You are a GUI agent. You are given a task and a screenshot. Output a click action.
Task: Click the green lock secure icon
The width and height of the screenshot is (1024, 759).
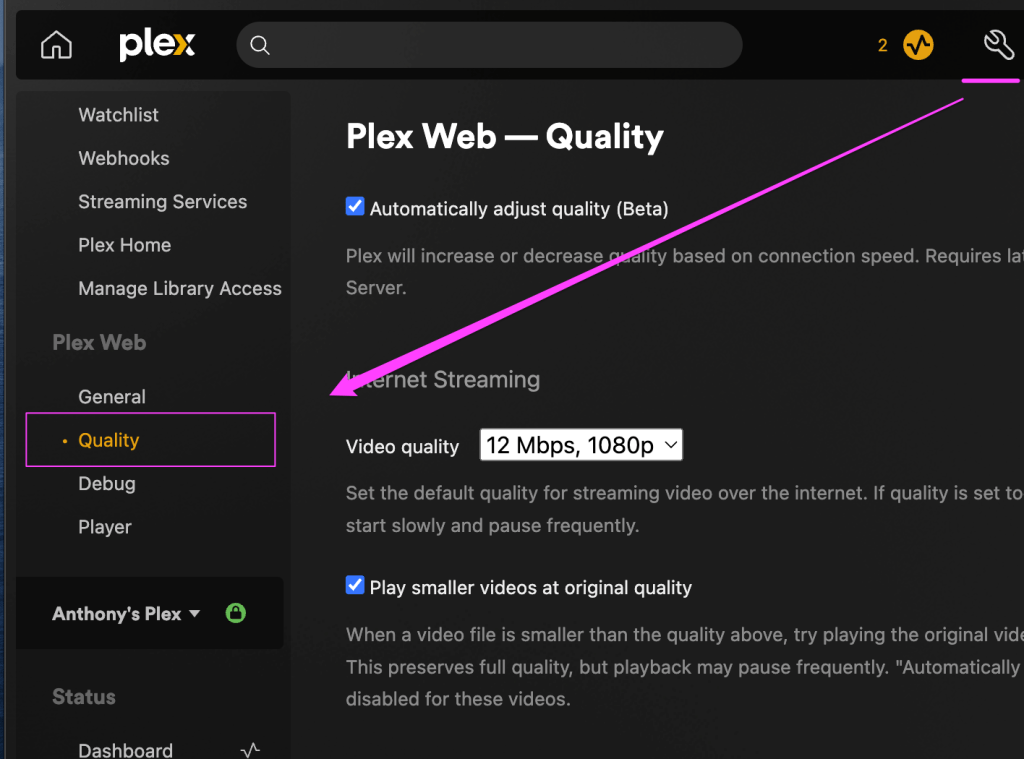pyautogui.click(x=236, y=613)
